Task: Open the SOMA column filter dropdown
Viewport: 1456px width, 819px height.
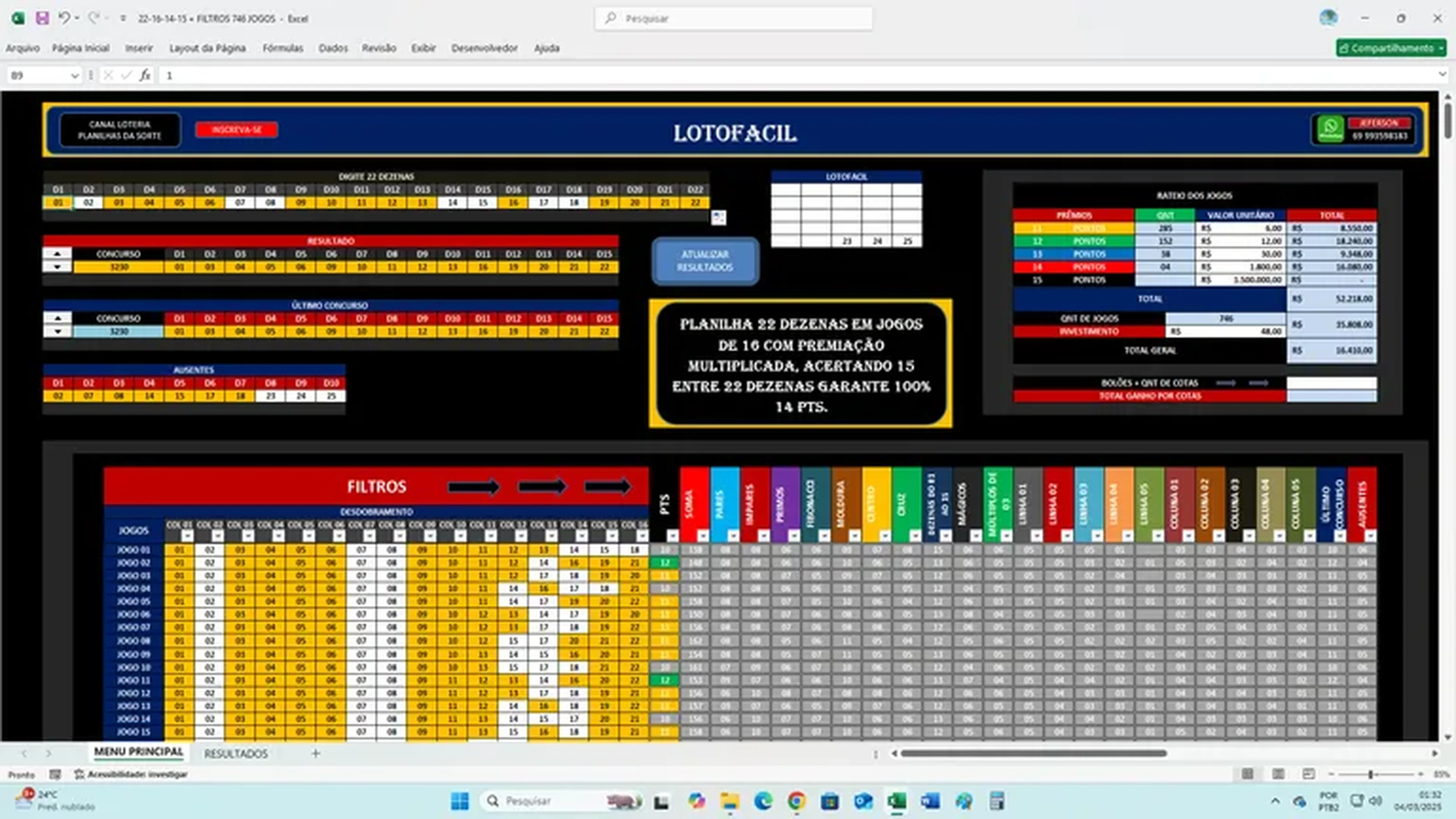Action: pos(703,535)
